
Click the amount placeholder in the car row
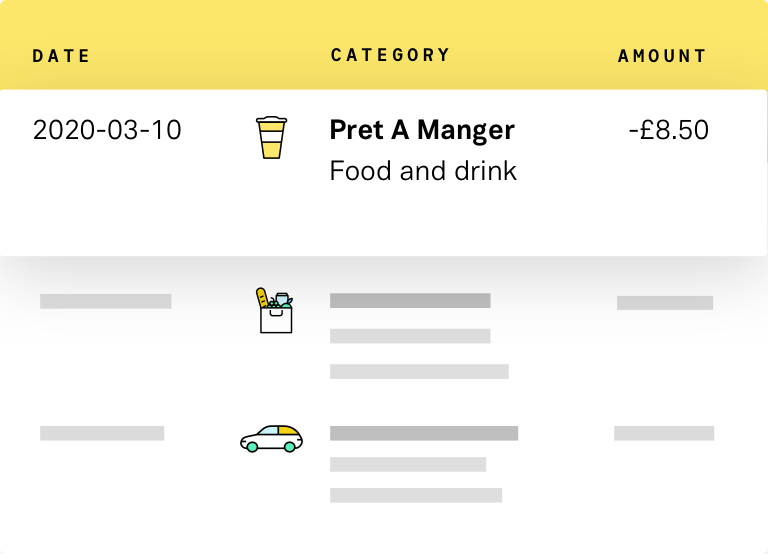pyautogui.click(x=664, y=433)
